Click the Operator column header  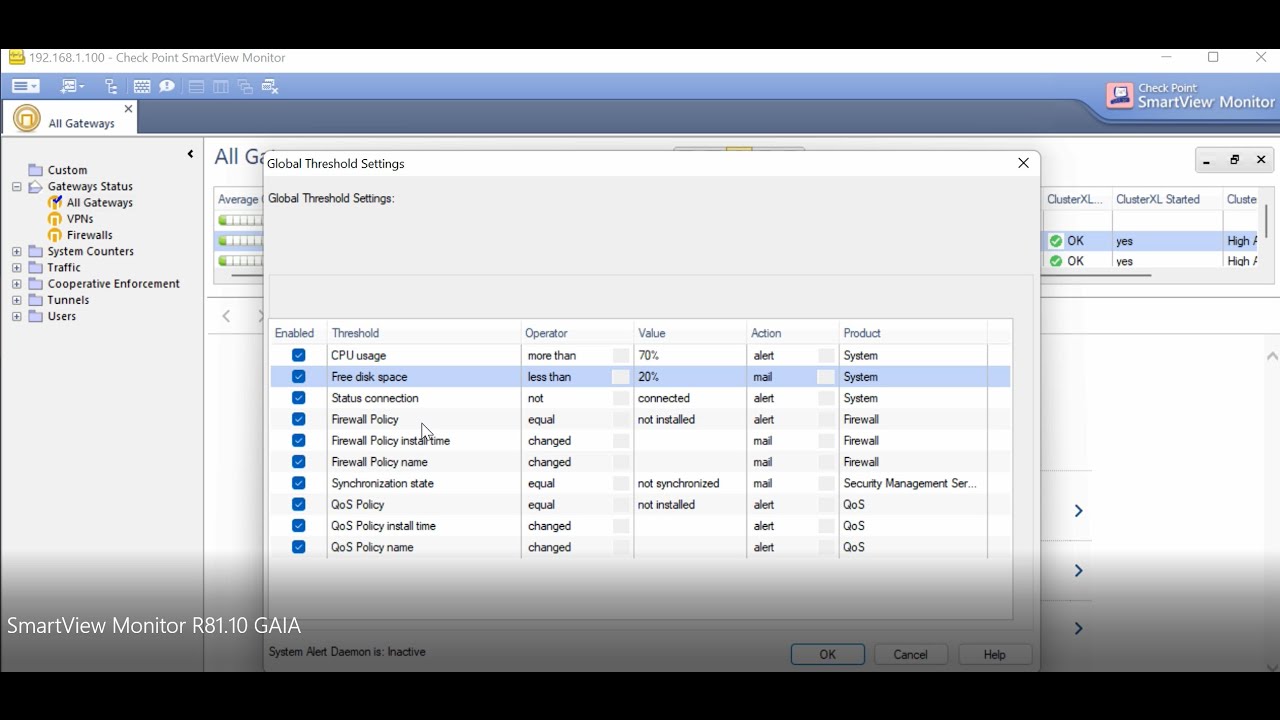[x=577, y=333]
